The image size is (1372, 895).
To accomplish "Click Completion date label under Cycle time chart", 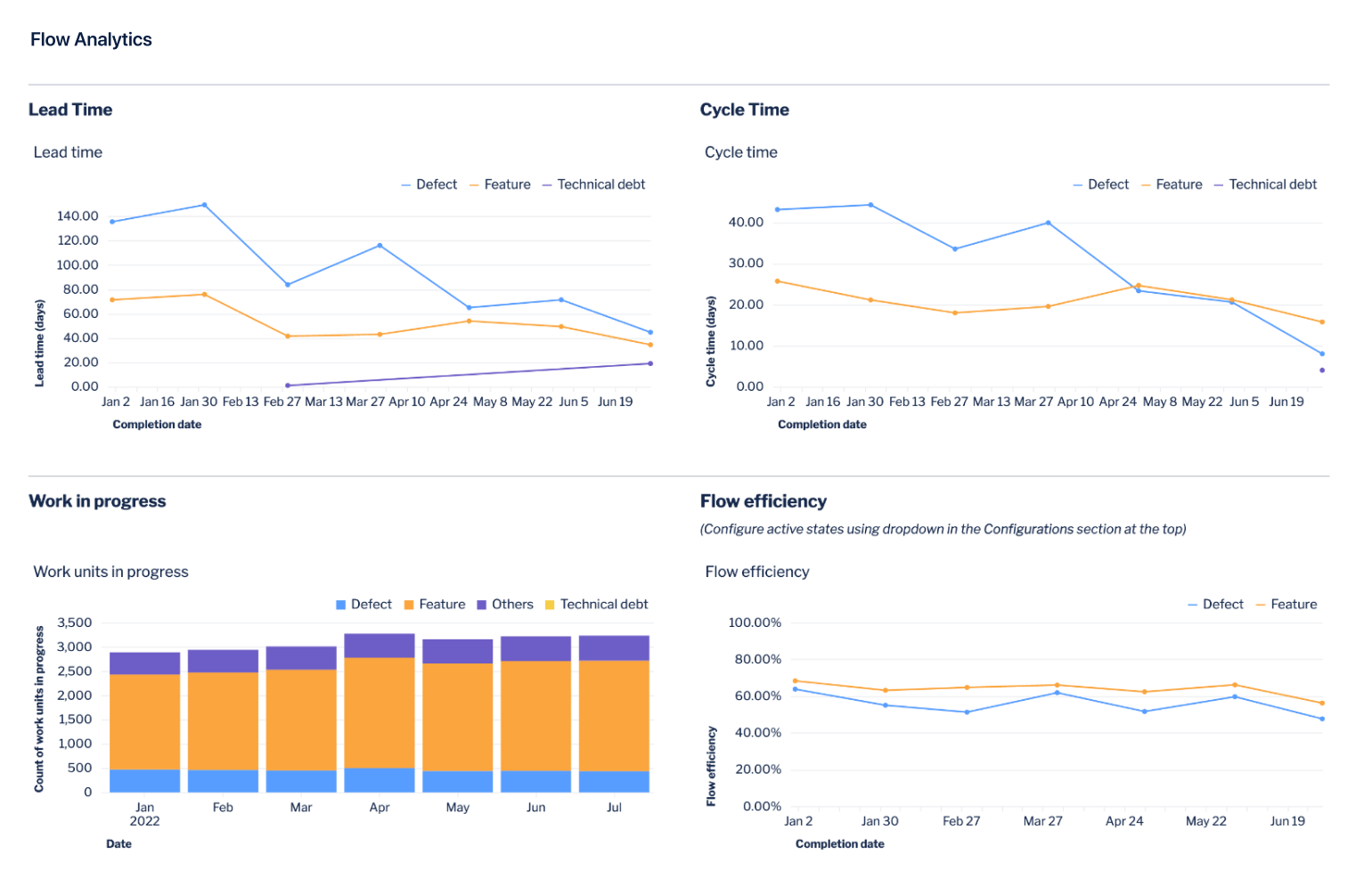I will [x=822, y=425].
